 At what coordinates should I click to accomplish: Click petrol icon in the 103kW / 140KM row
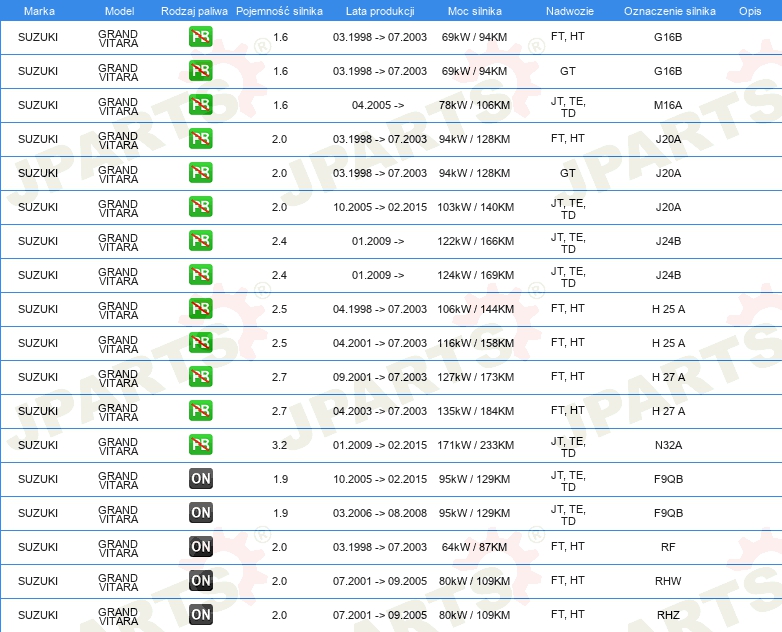(x=200, y=207)
